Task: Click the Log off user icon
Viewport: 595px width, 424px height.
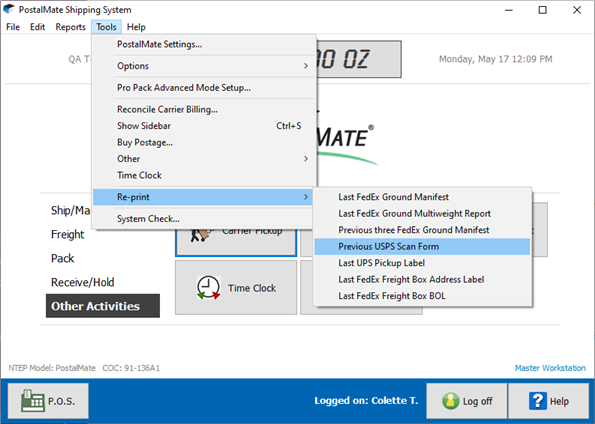Action: 450,401
